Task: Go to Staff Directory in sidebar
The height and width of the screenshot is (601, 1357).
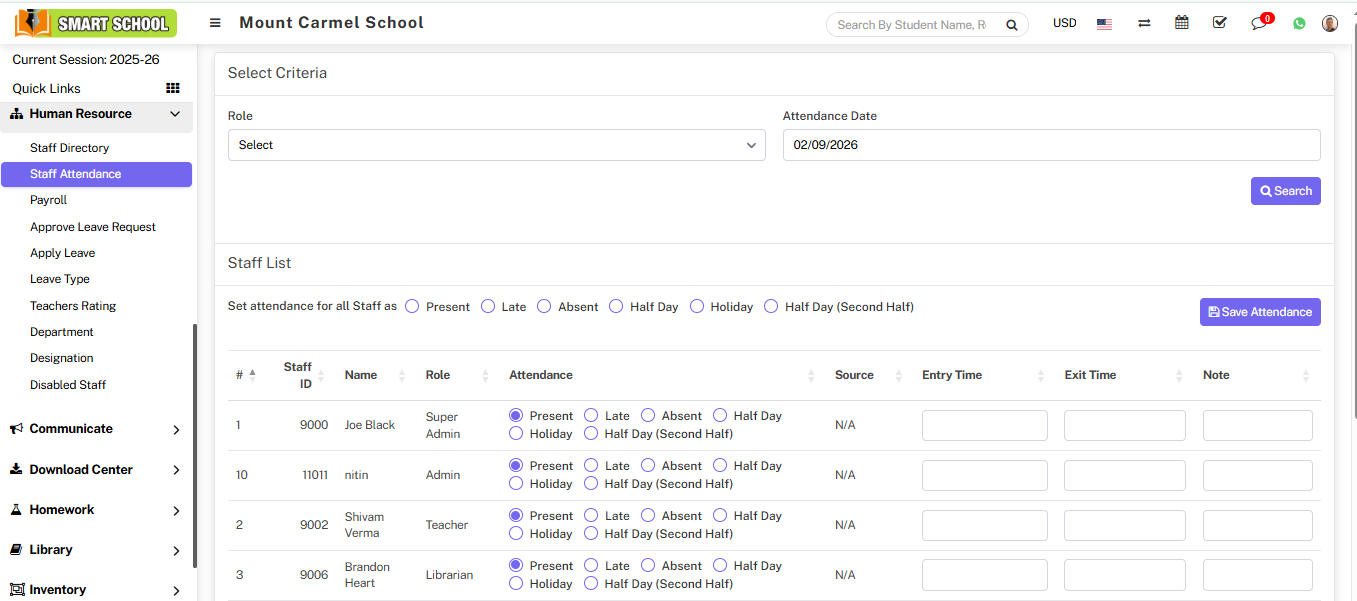Action: (x=69, y=148)
